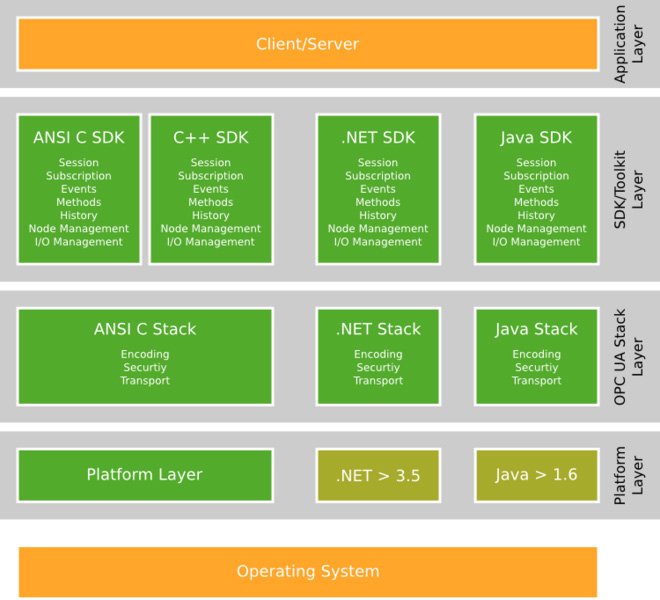660x600 pixels.
Task: Click the ANSI C SDK heading
Action: (79, 138)
